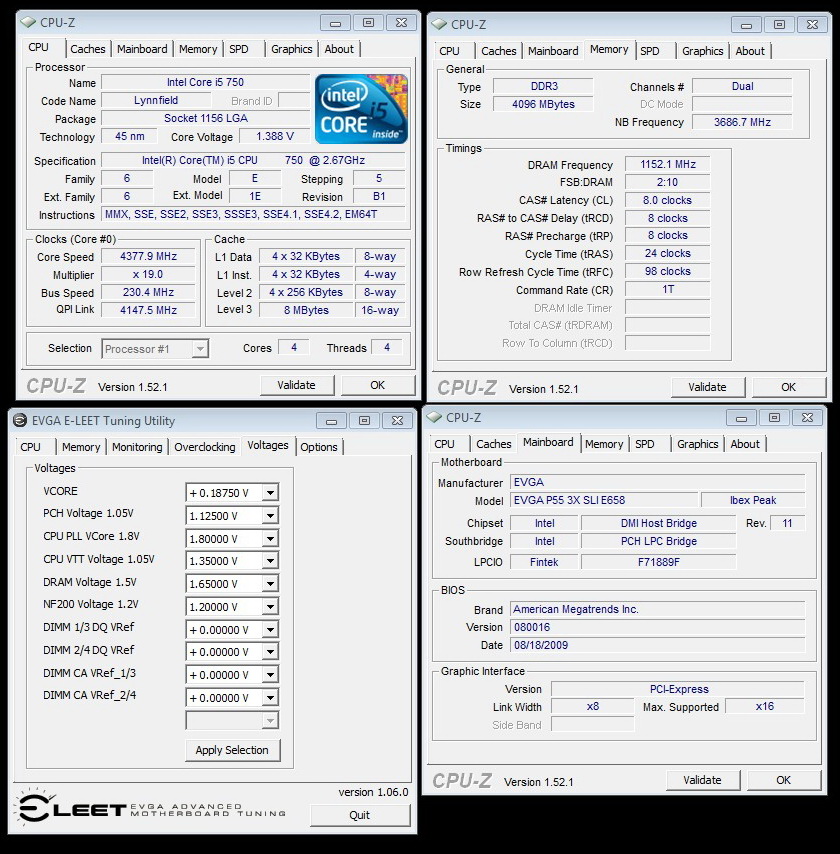This screenshot has height=854, width=840.
Task: Click the Ibex Peak chipset value
Action: (753, 500)
